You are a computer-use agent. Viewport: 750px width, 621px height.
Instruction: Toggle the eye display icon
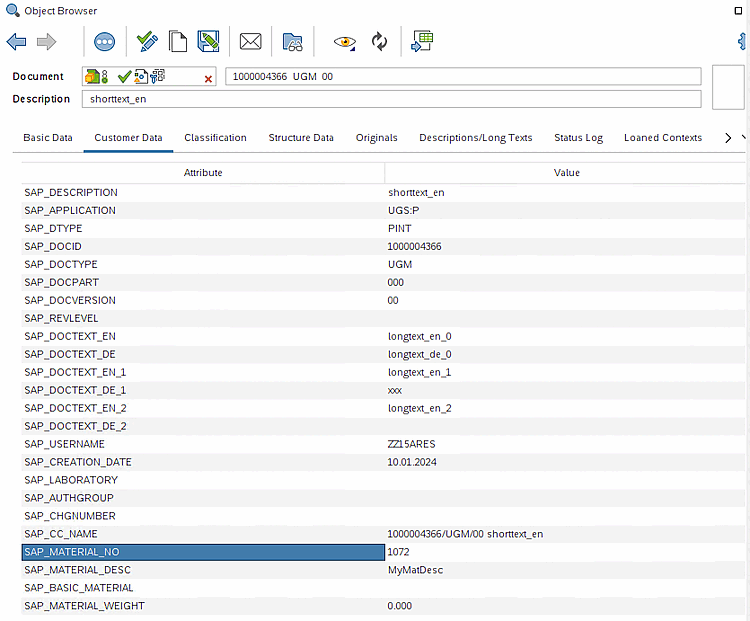344,42
